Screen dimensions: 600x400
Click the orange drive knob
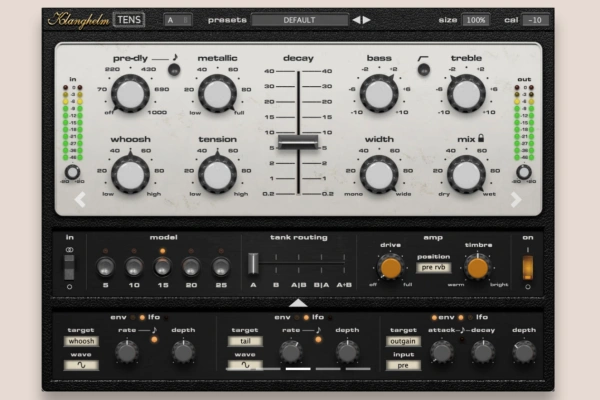coord(390,267)
